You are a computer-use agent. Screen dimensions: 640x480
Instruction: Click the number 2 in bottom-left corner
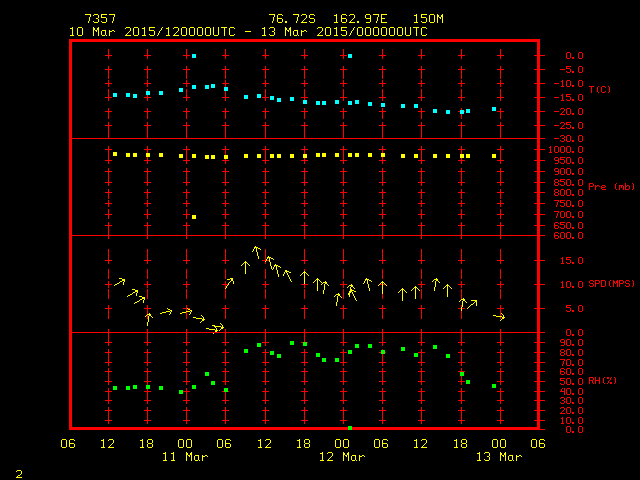click(x=18, y=471)
